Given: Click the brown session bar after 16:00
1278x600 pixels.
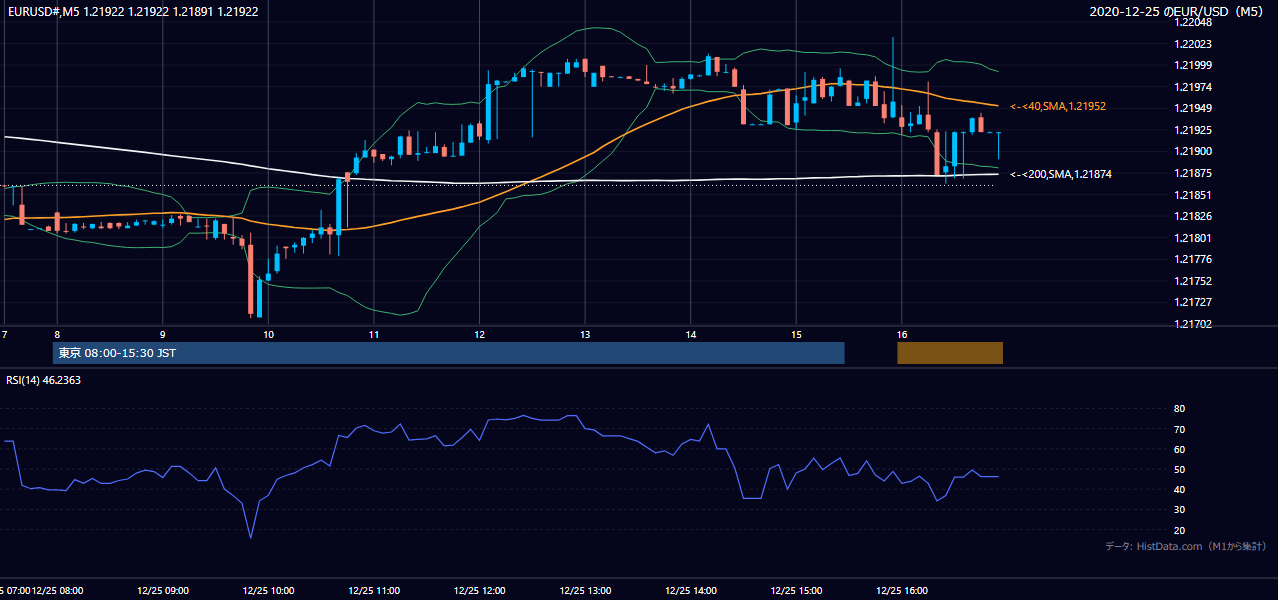Looking at the screenshot, I should coord(950,353).
